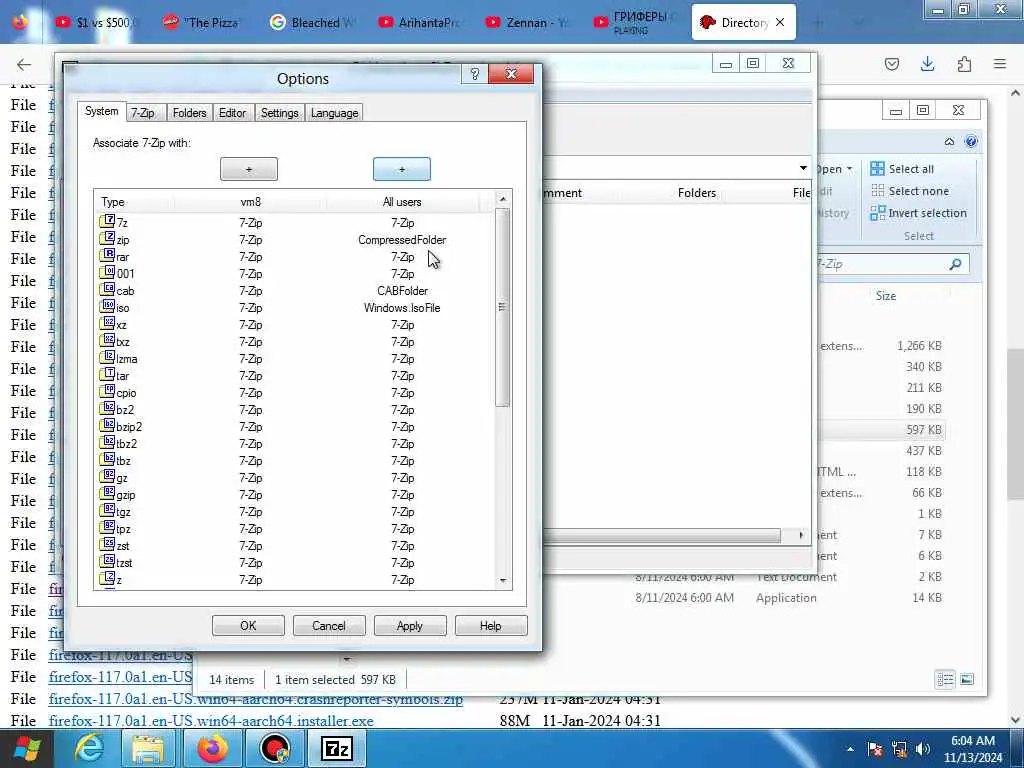Switch to the Language tab
This screenshot has height=768, width=1024.
pyautogui.click(x=334, y=113)
